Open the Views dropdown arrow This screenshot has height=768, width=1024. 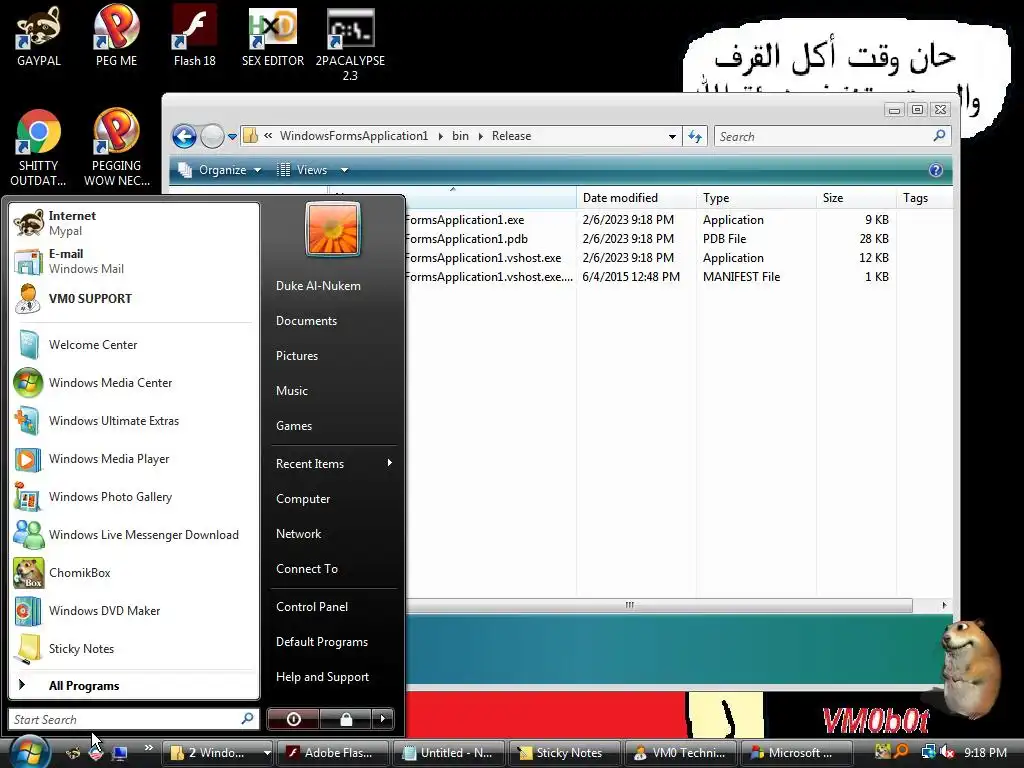point(344,170)
